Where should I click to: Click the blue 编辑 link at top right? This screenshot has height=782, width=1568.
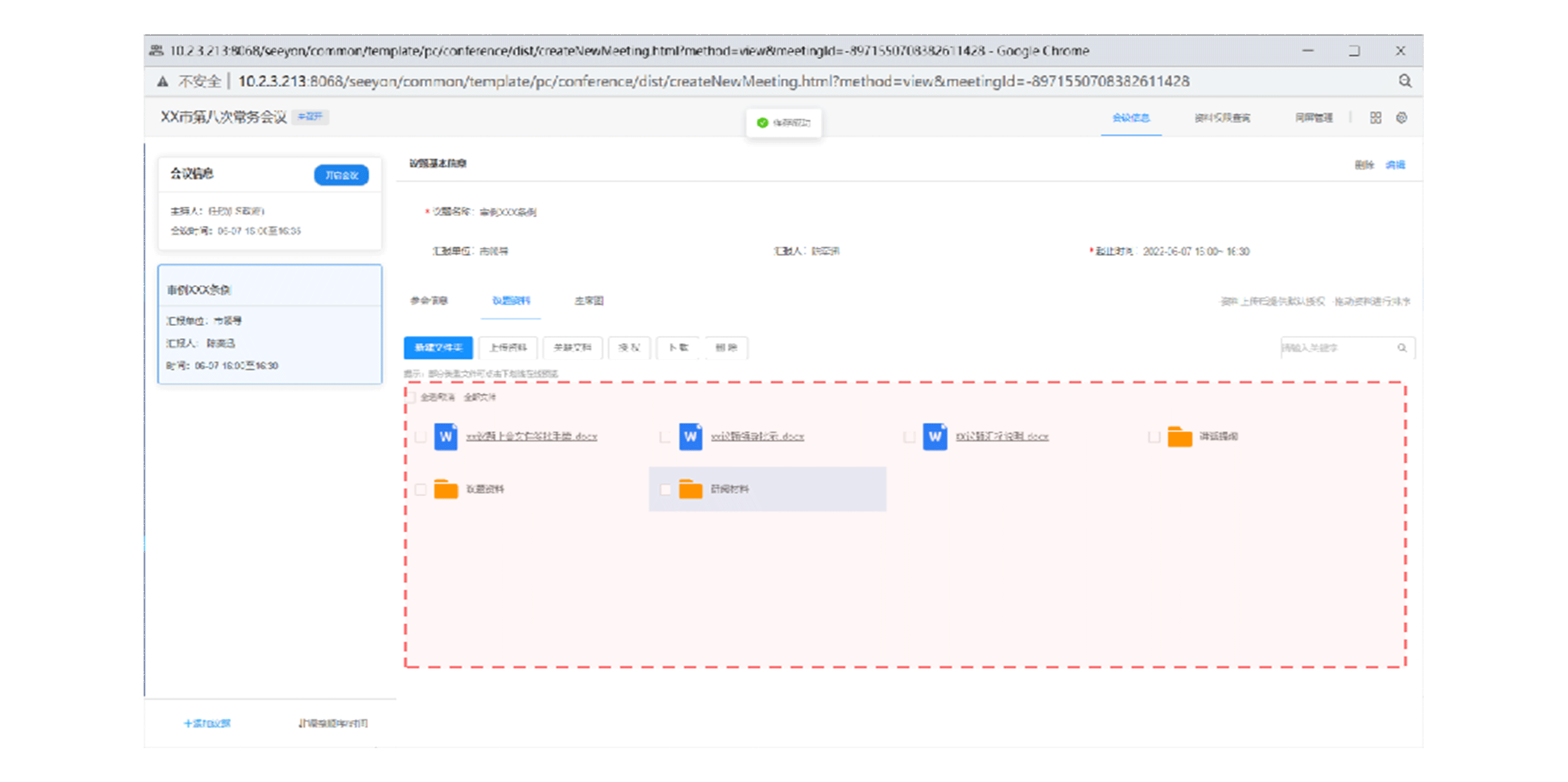1395,165
